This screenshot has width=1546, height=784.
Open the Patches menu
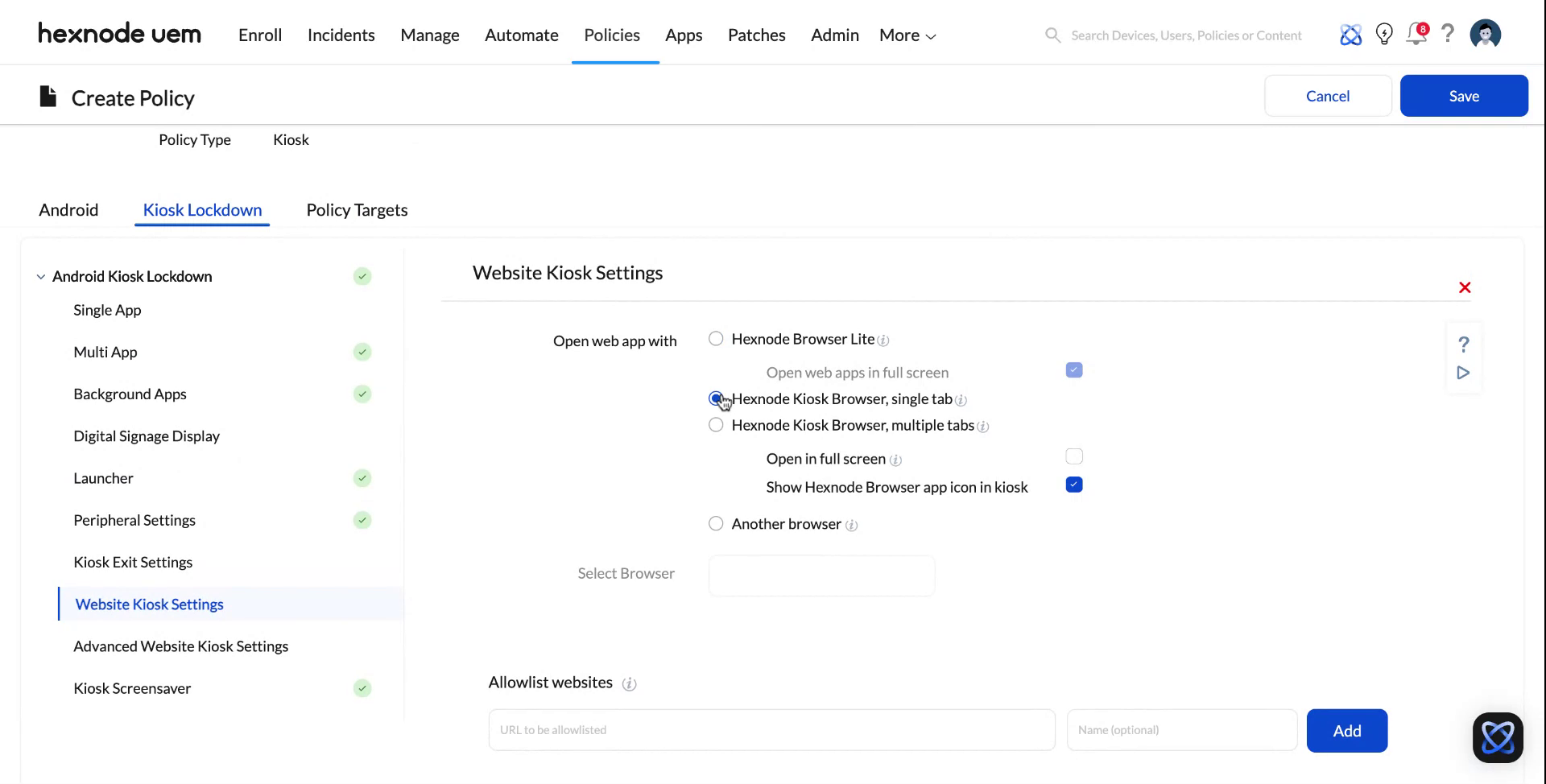[x=756, y=35]
